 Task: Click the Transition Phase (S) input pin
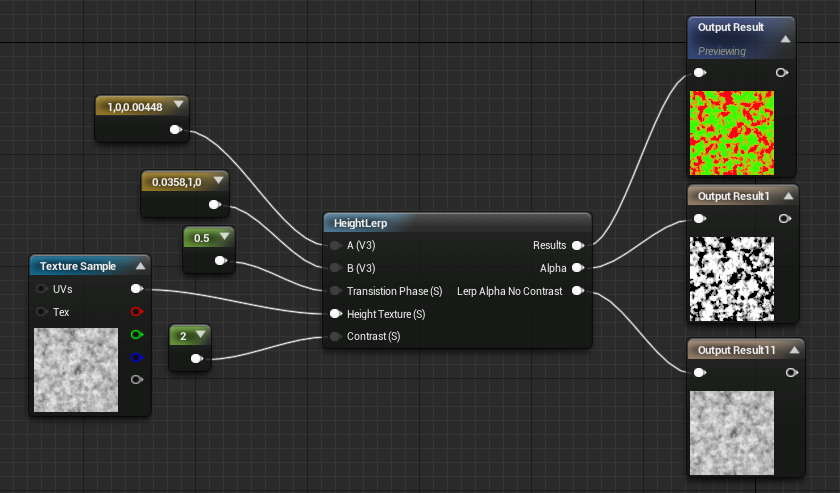tap(336, 291)
